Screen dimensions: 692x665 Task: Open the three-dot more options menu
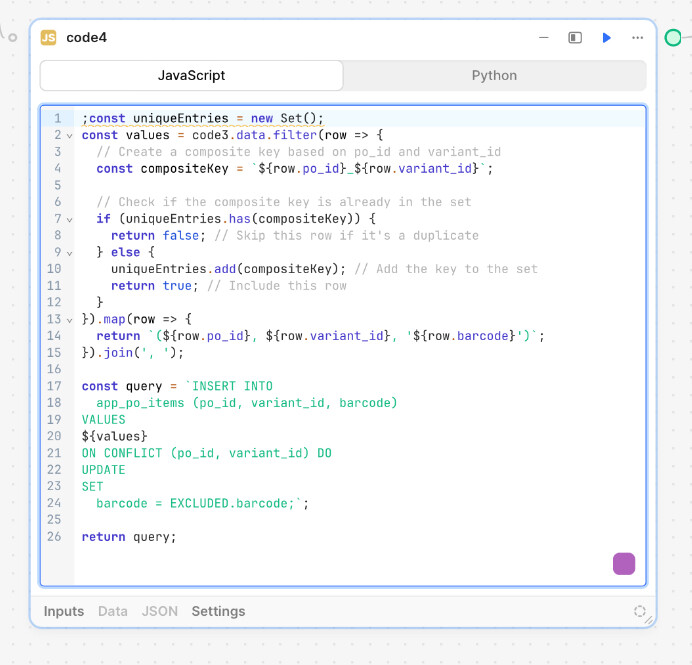[637, 38]
